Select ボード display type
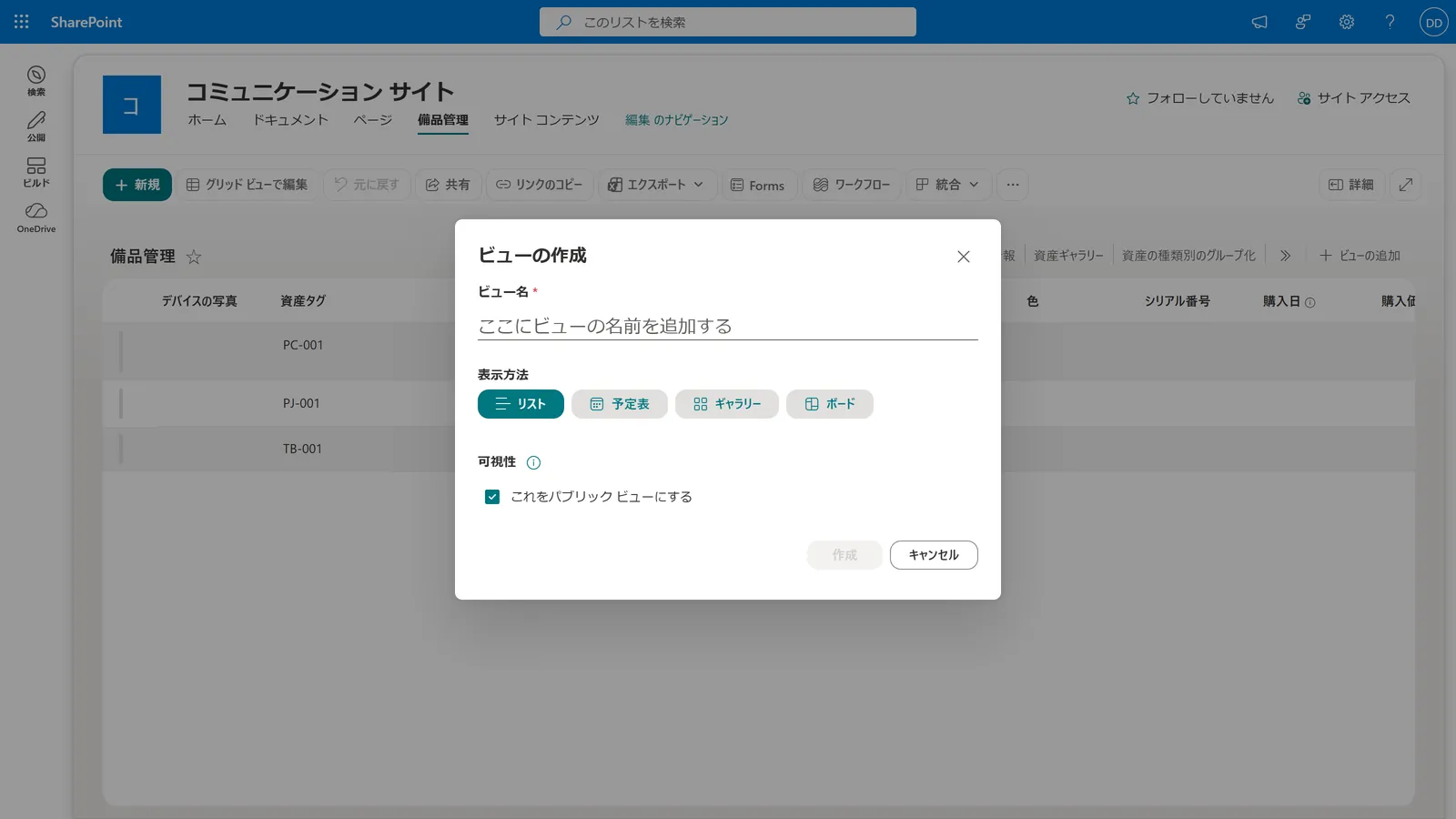 tap(830, 404)
